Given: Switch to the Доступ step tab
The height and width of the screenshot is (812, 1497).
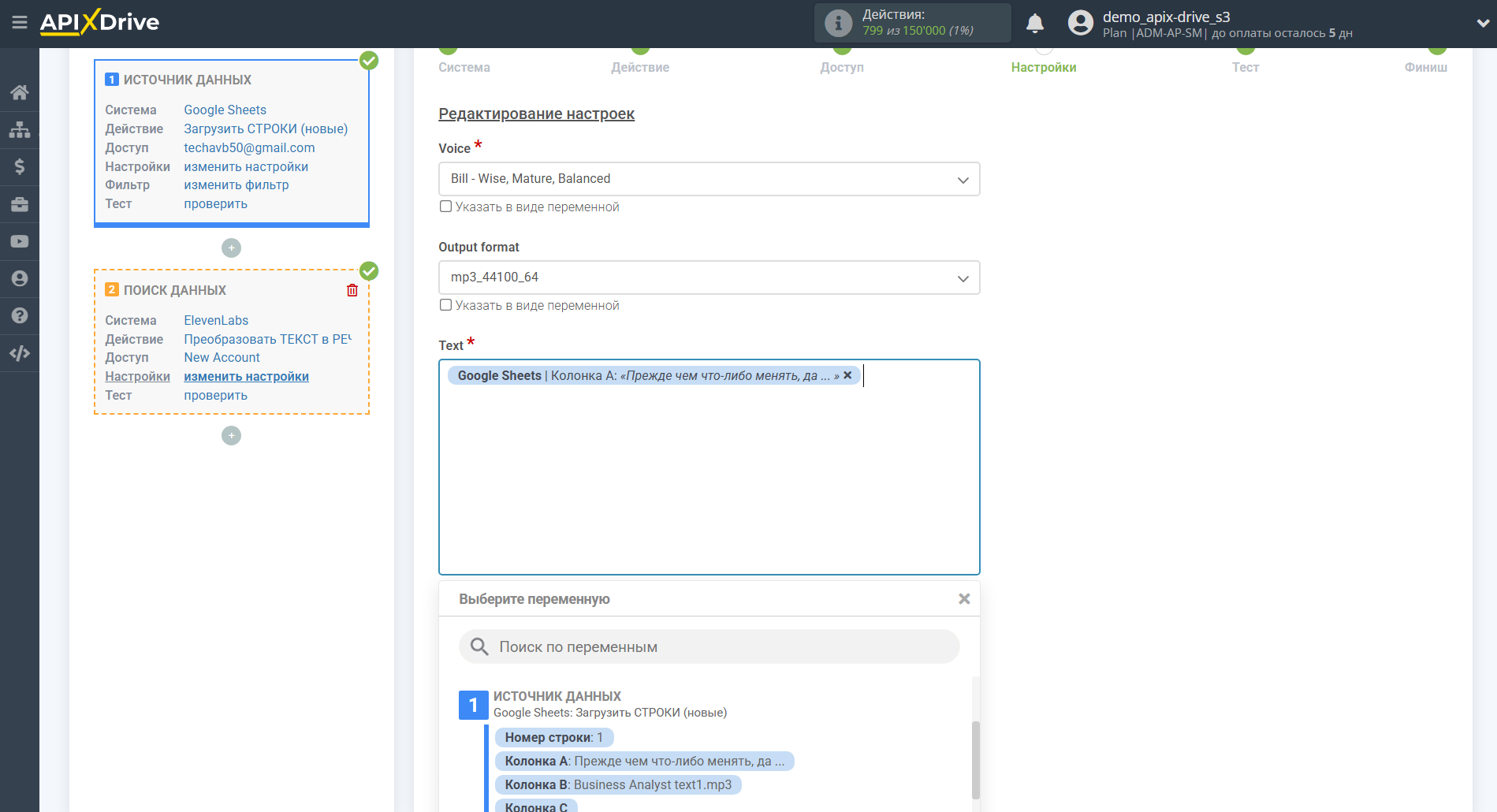Looking at the screenshot, I should 841,67.
